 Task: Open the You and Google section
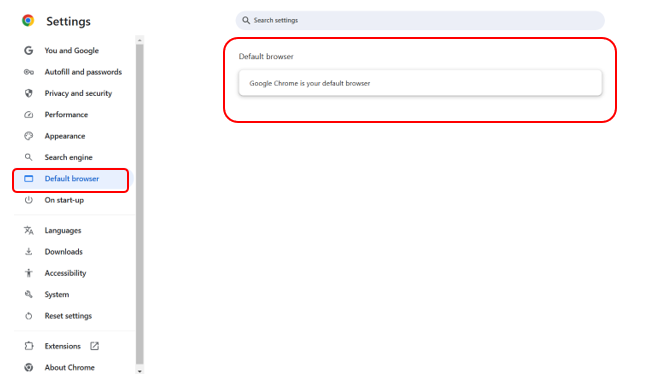pos(72,50)
